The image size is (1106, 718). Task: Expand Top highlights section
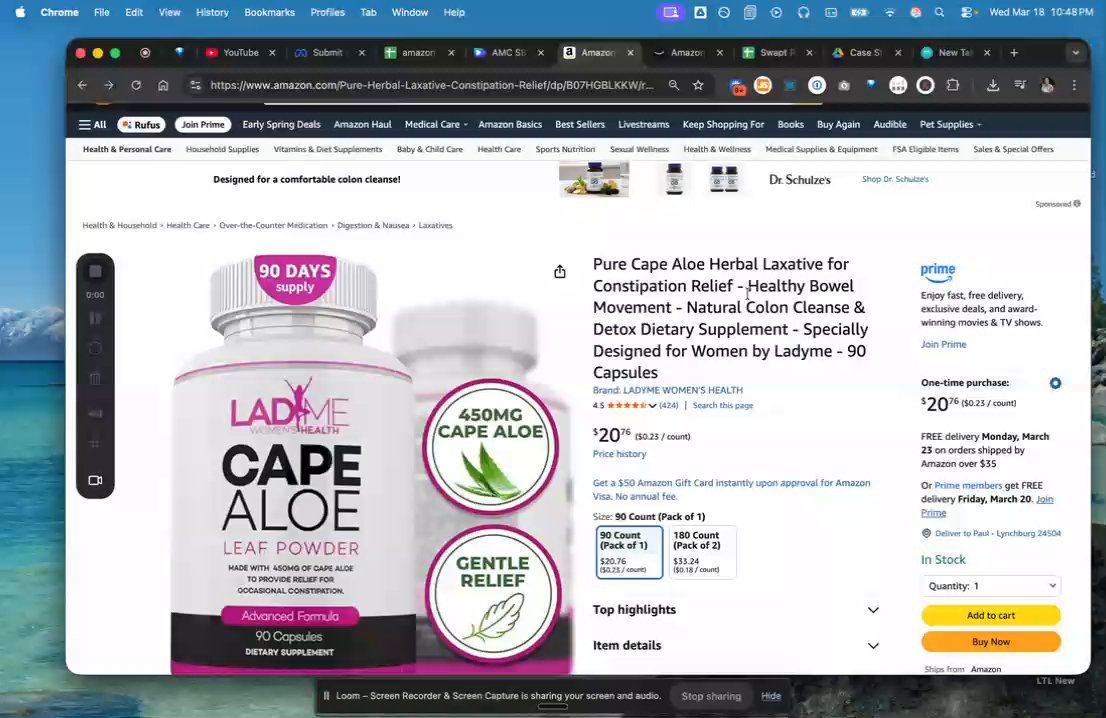click(x=736, y=610)
